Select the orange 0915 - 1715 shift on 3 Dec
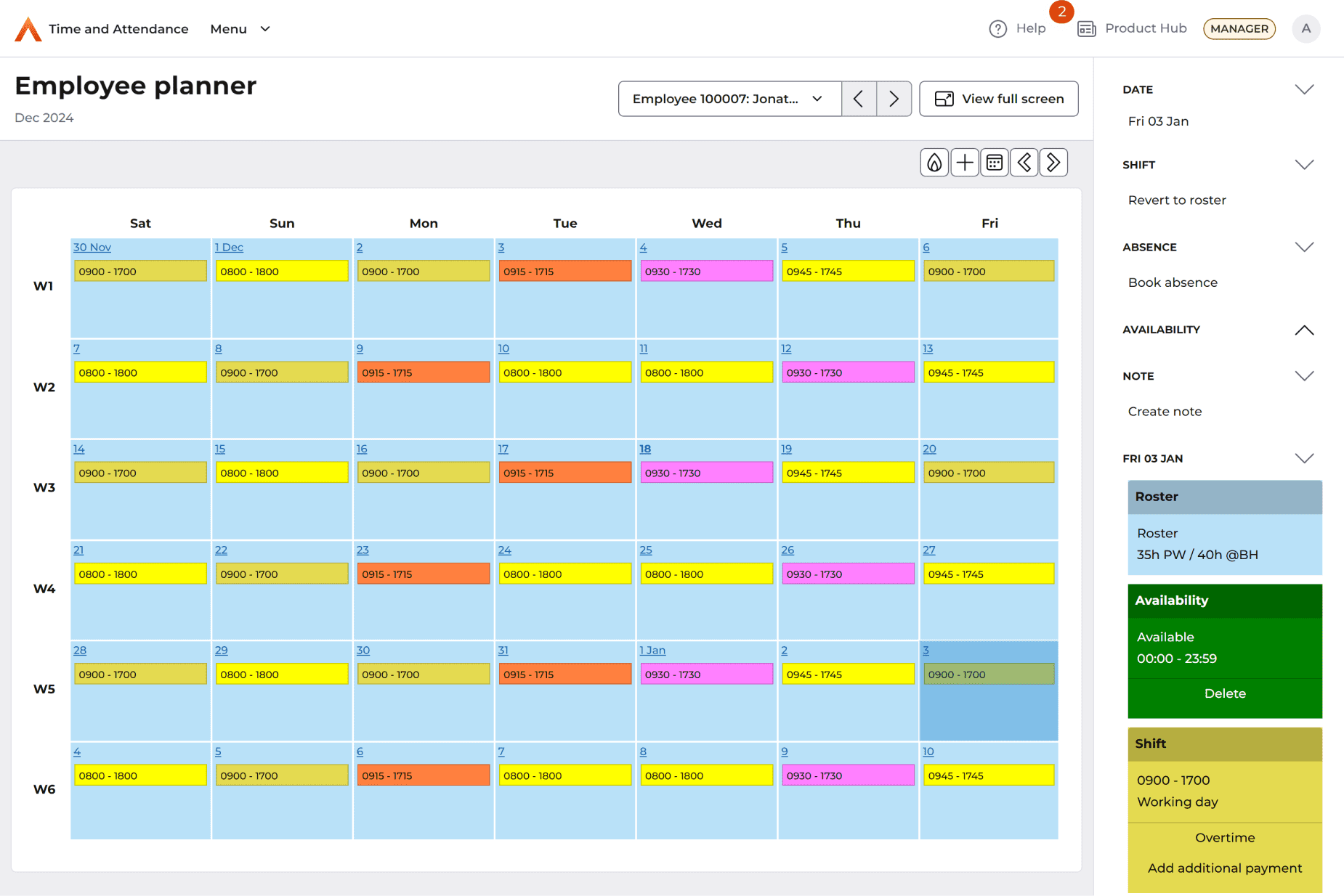The image size is (1344, 896). [x=564, y=272]
